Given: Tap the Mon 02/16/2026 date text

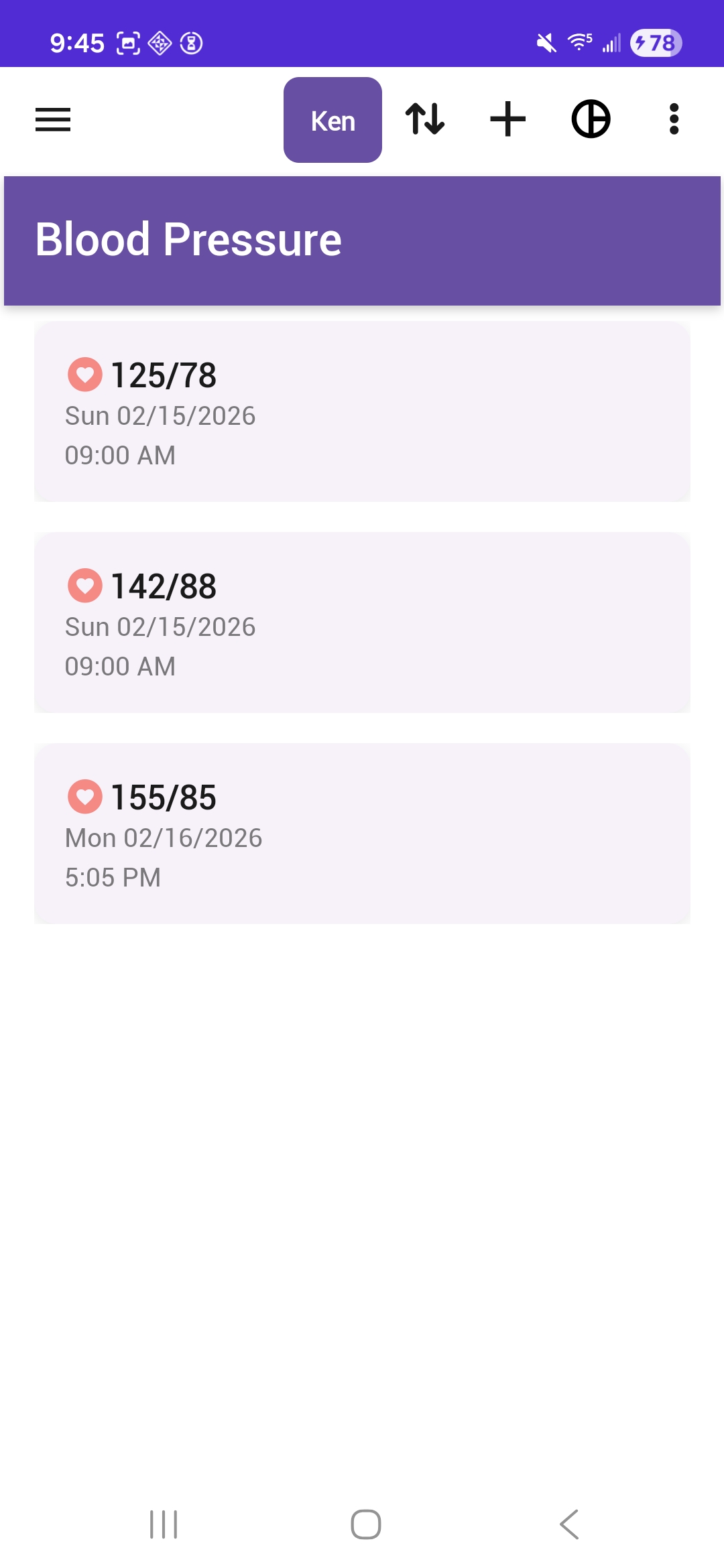Looking at the screenshot, I should (164, 838).
